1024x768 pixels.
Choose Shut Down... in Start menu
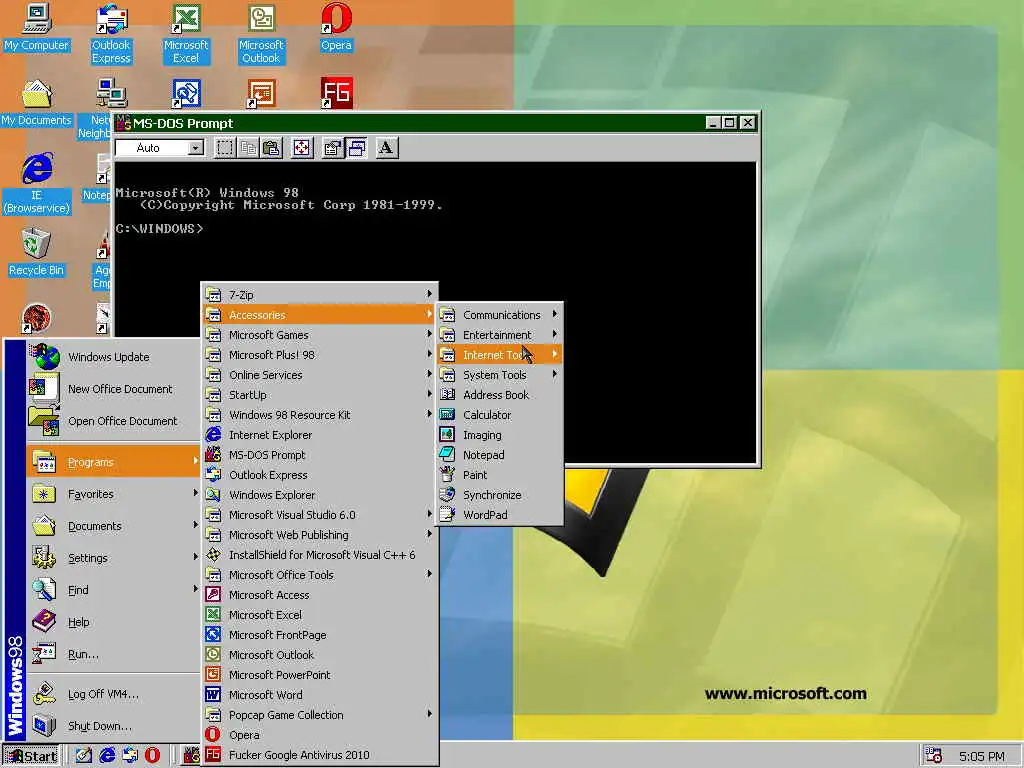tap(113, 726)
